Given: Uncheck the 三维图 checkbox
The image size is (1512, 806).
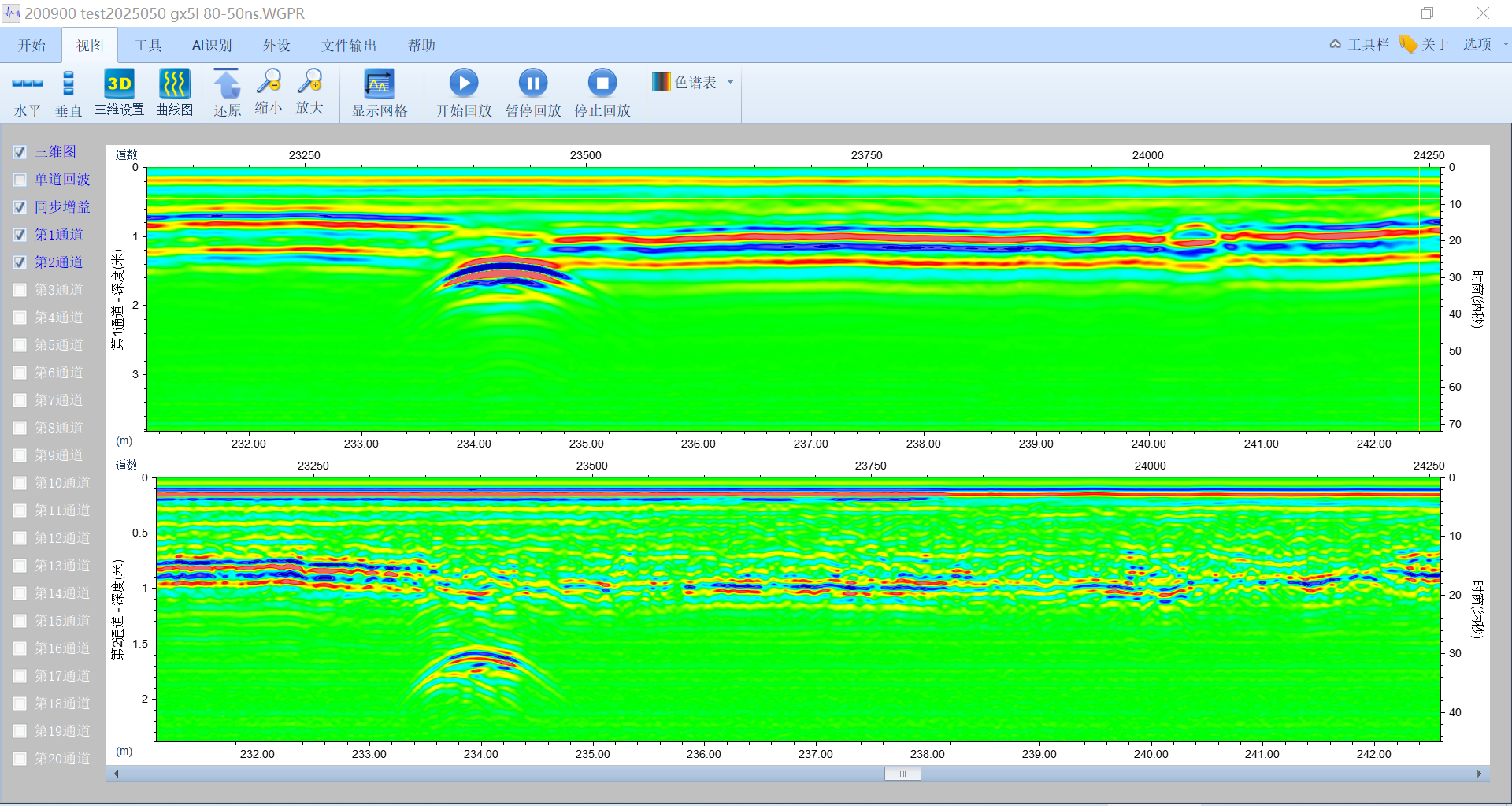Looking at the screenshot, I should point(20,152).
